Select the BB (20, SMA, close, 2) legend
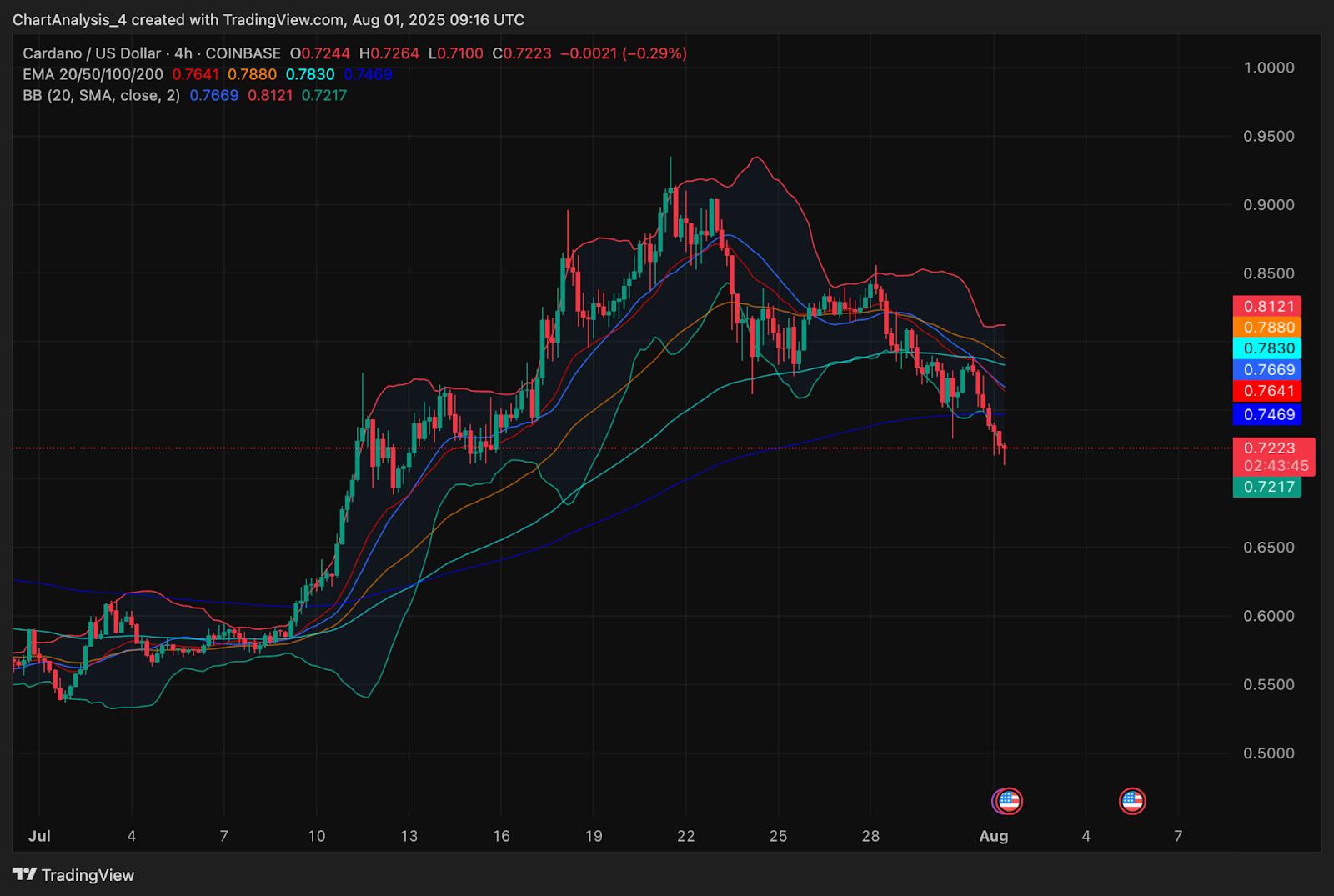The width and height of the screenshot is (1334, 896). [101, 96]
